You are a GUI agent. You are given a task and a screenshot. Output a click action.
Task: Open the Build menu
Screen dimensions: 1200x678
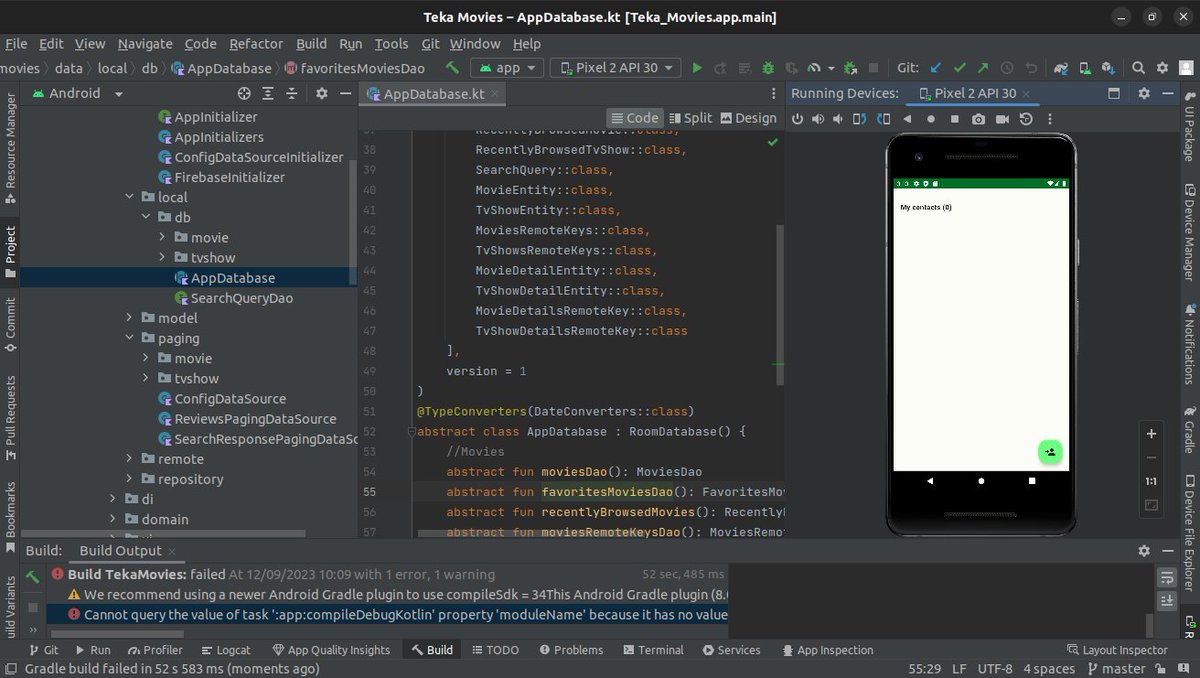pos(311,44)
